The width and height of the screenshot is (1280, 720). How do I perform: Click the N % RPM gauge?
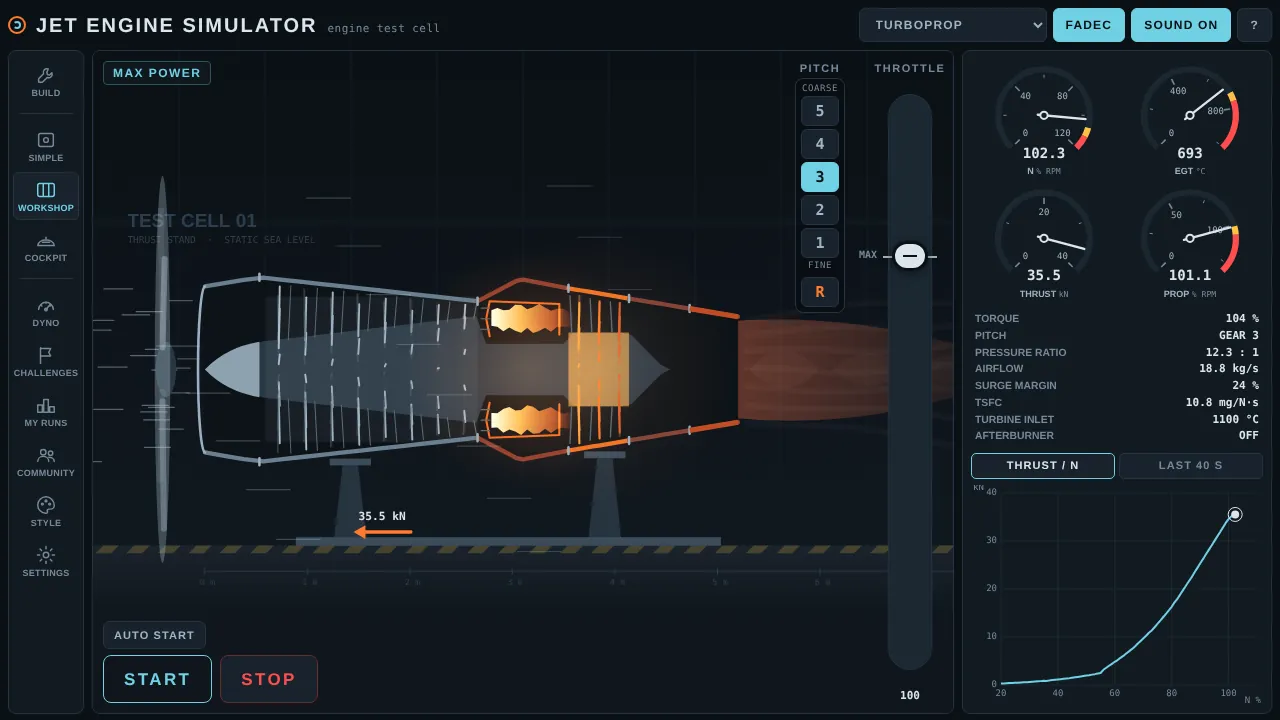1044,121
